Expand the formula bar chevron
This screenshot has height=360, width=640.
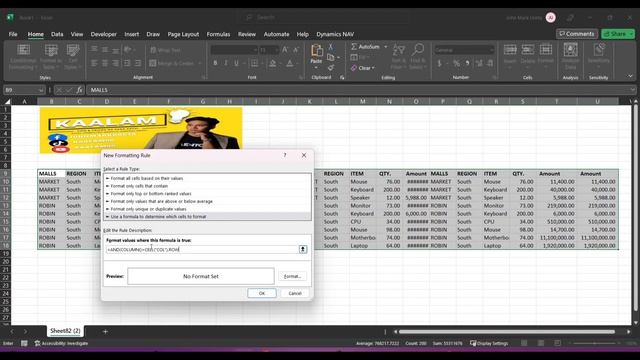pyautogui.click(x=632, y=90)
